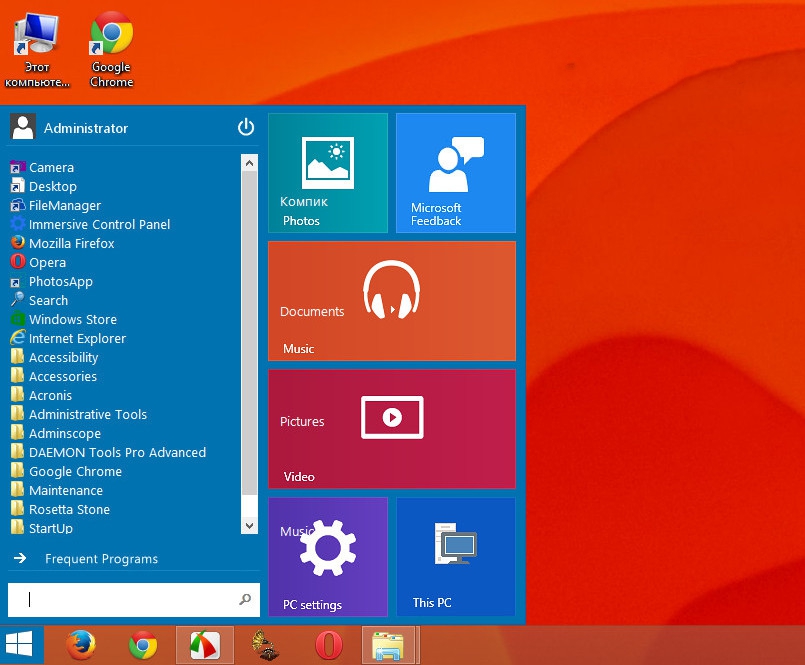Open Opera from the taskbar
Viewport: 805px width, 665px height.
329,645
